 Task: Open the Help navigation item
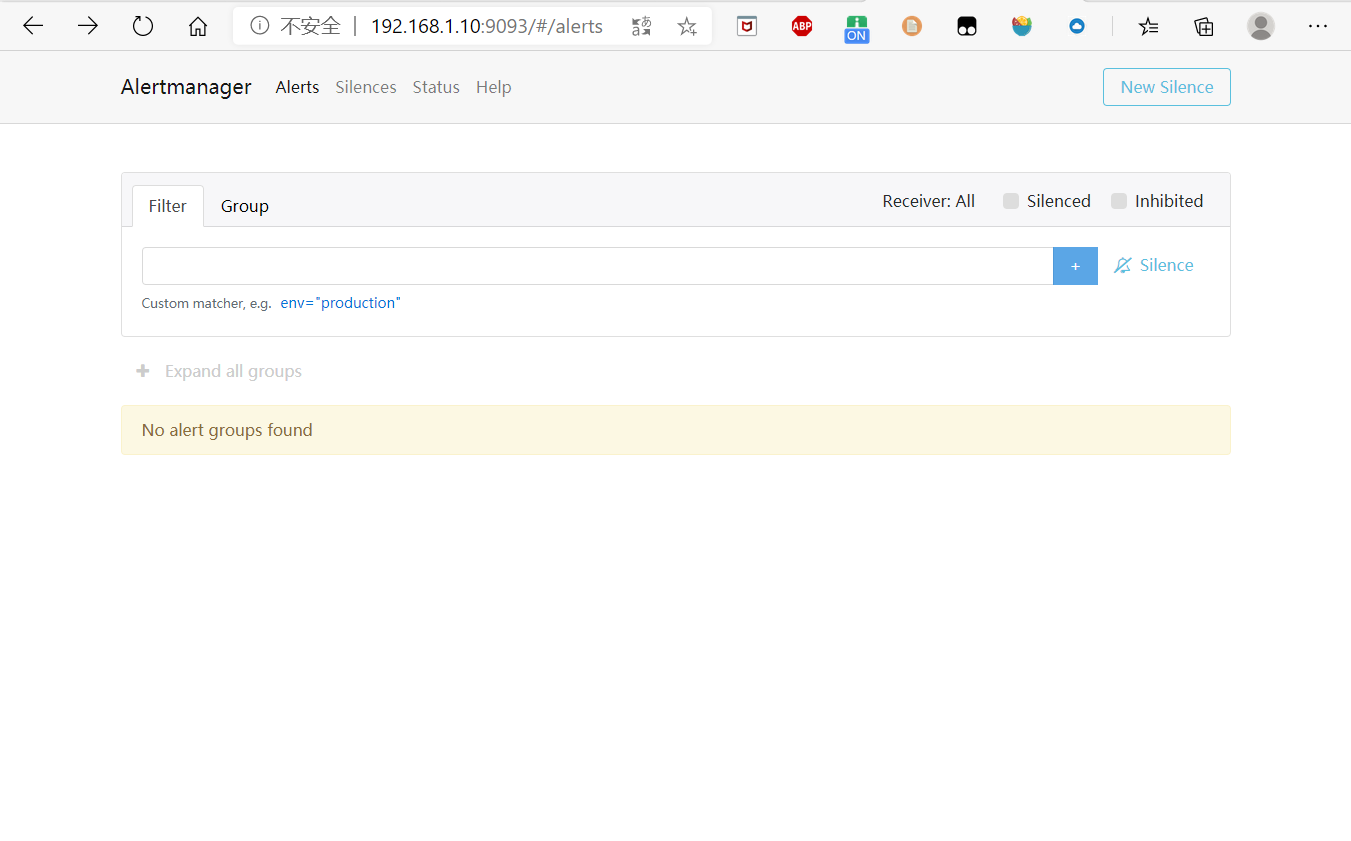click(494, 87)
